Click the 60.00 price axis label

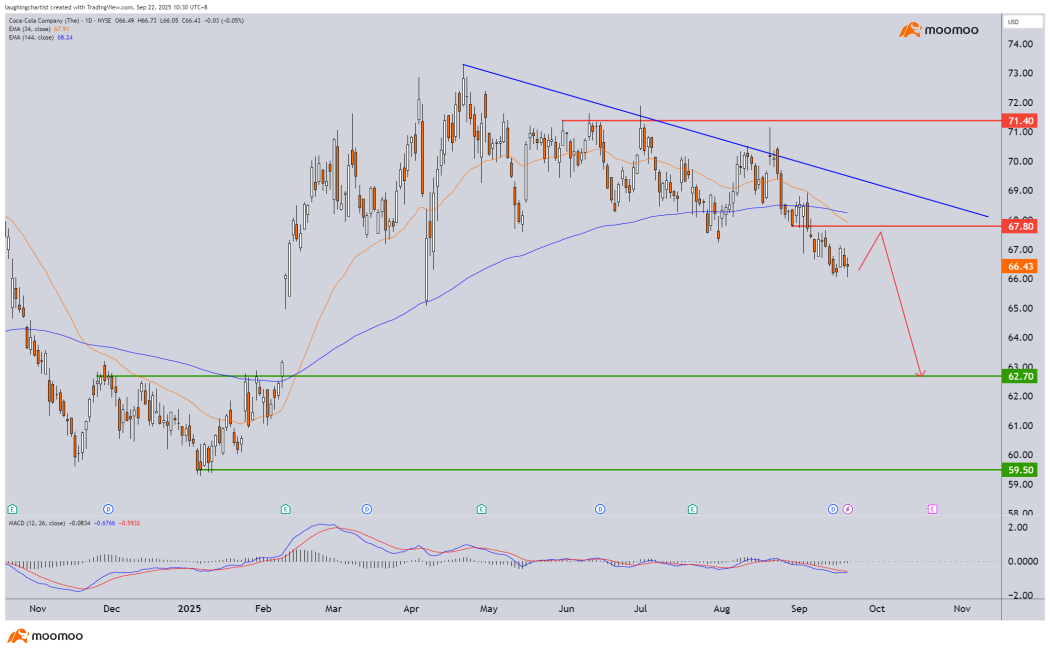(x=1021, y=455)
